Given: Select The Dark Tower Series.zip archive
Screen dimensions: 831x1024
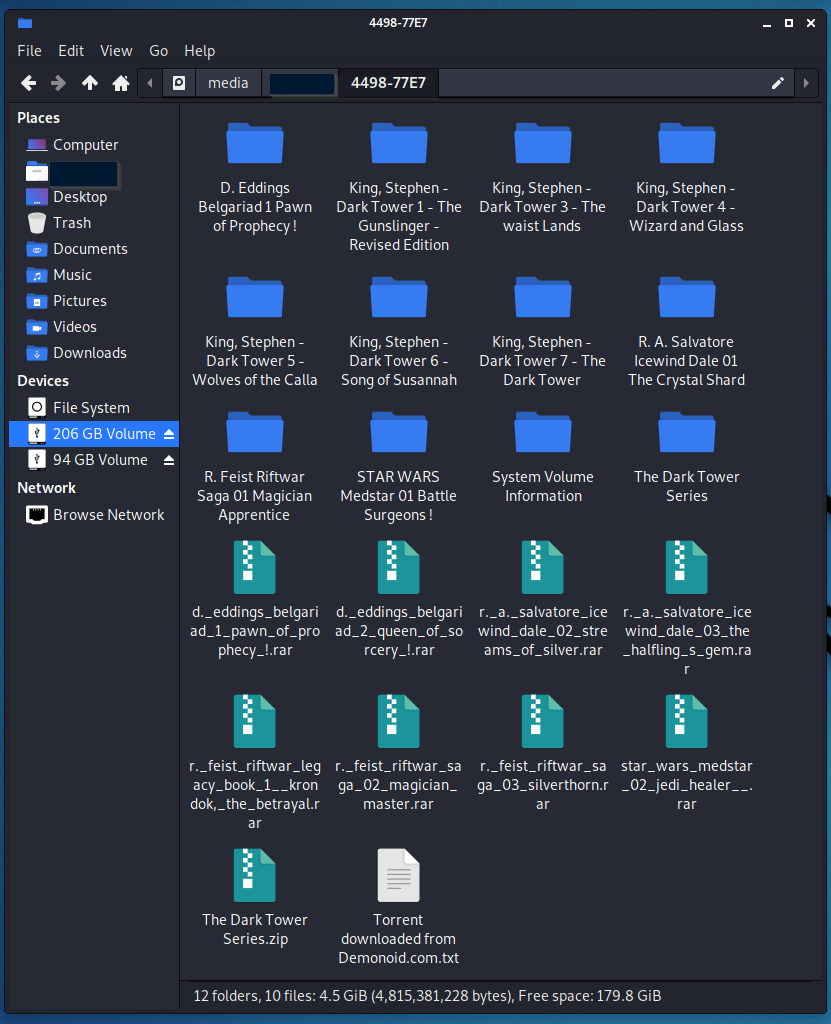Looking at the screenshot, I should tap(254, 898).
